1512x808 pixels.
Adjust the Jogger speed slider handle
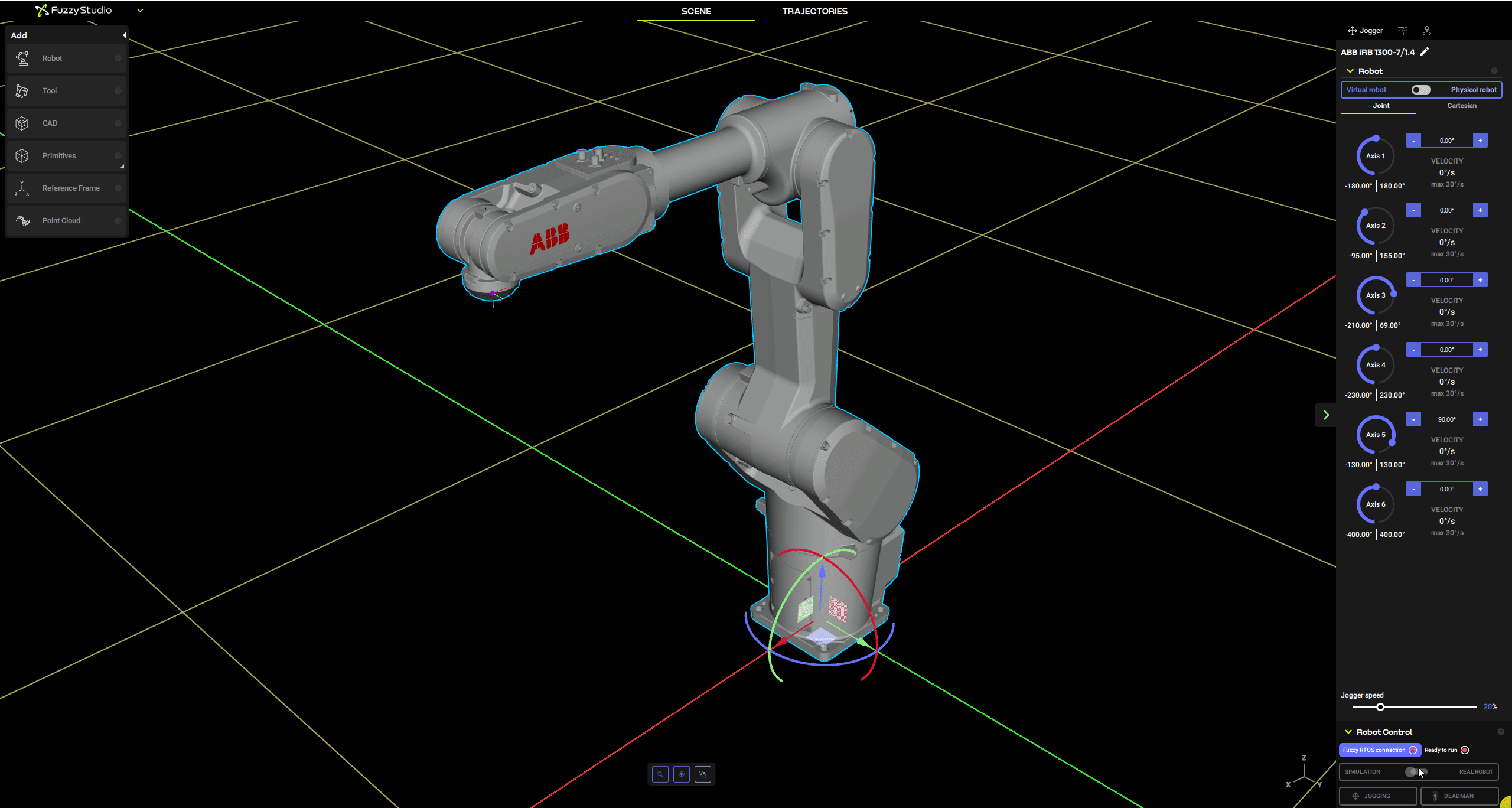pyautogui.click(x=1380, y=707)
